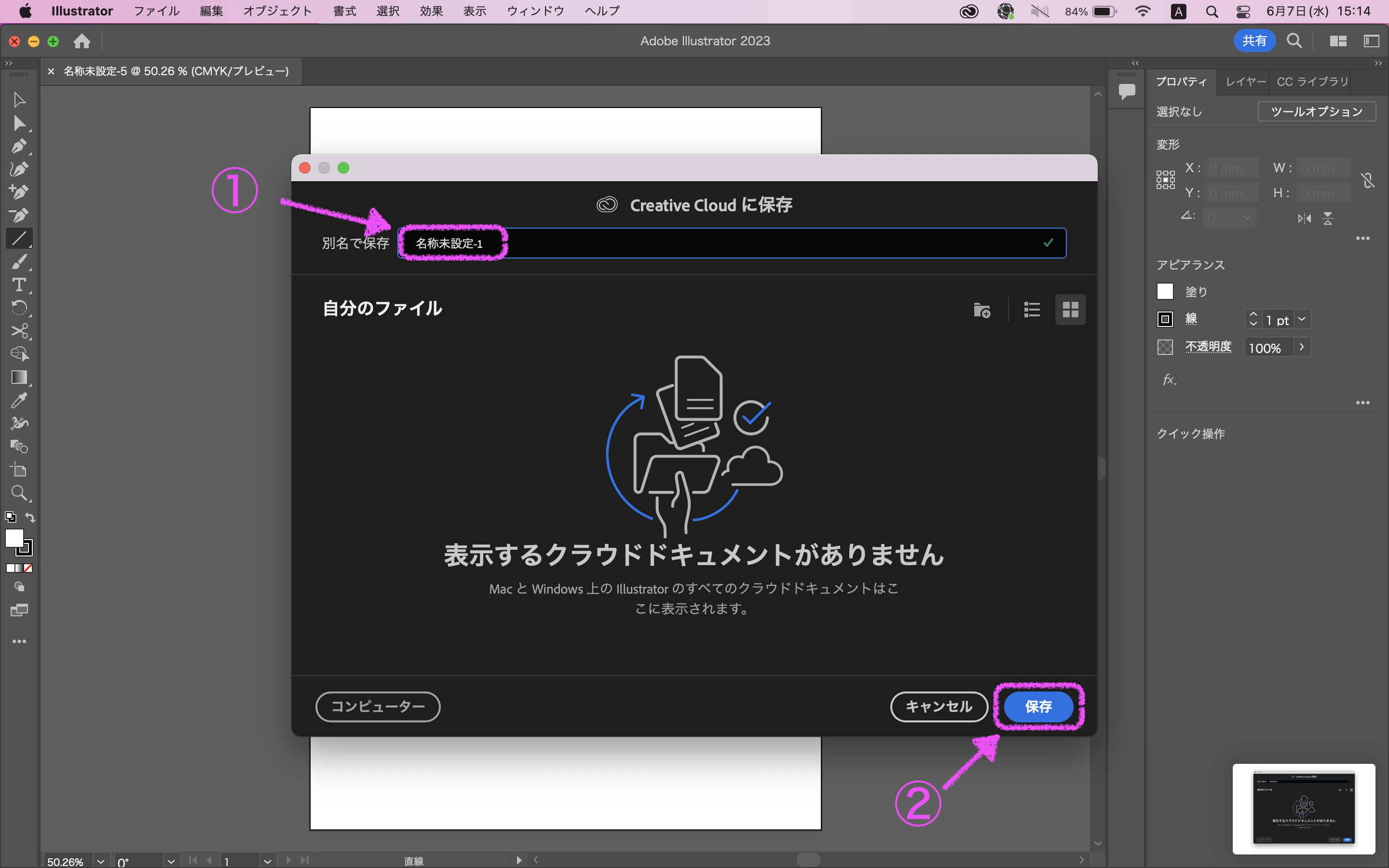Click the white 塗り fill swatch

pyautogui.click(x=1165, y=292)
